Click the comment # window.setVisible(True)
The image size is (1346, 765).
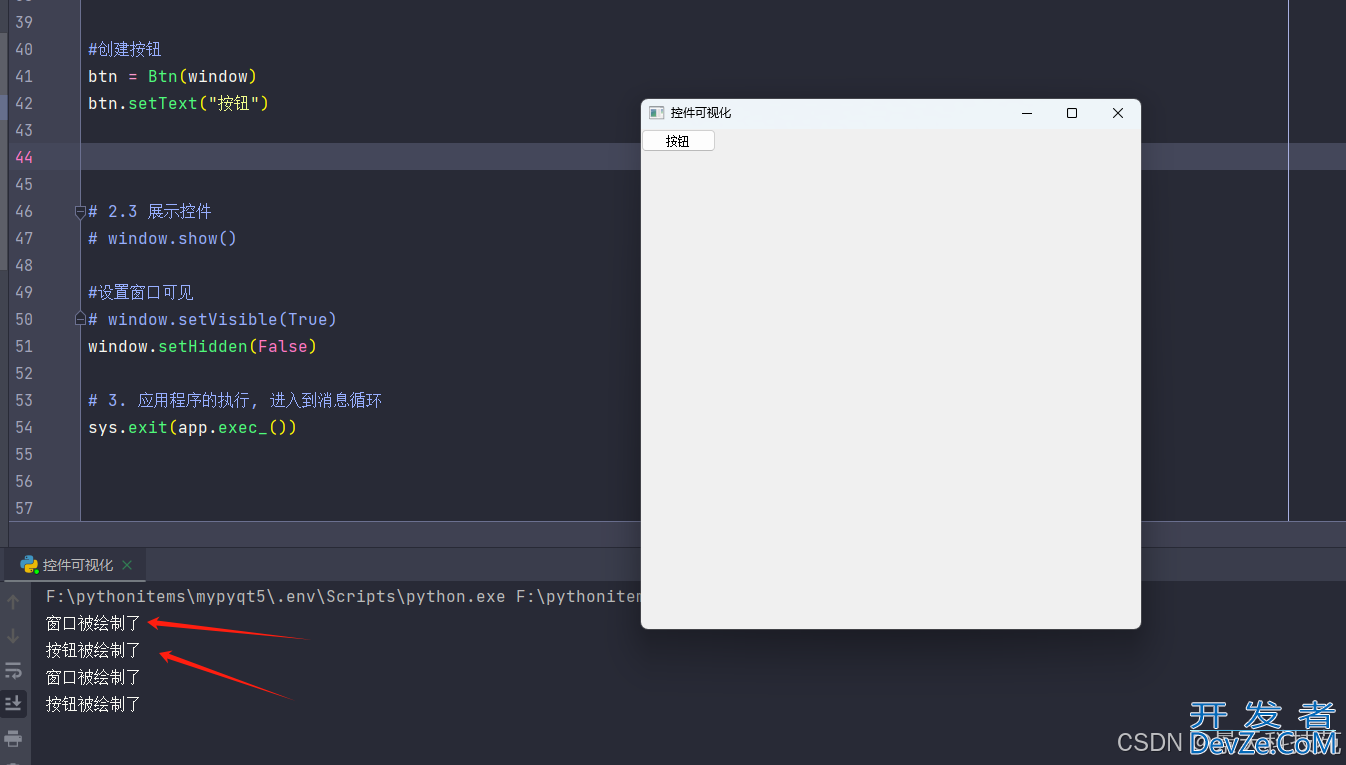pos(212,319)
